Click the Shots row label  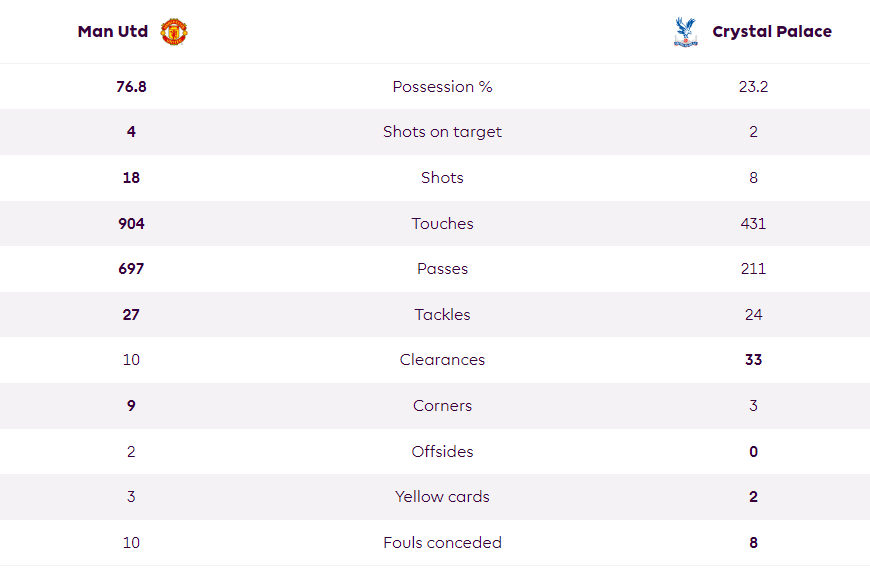442,178
